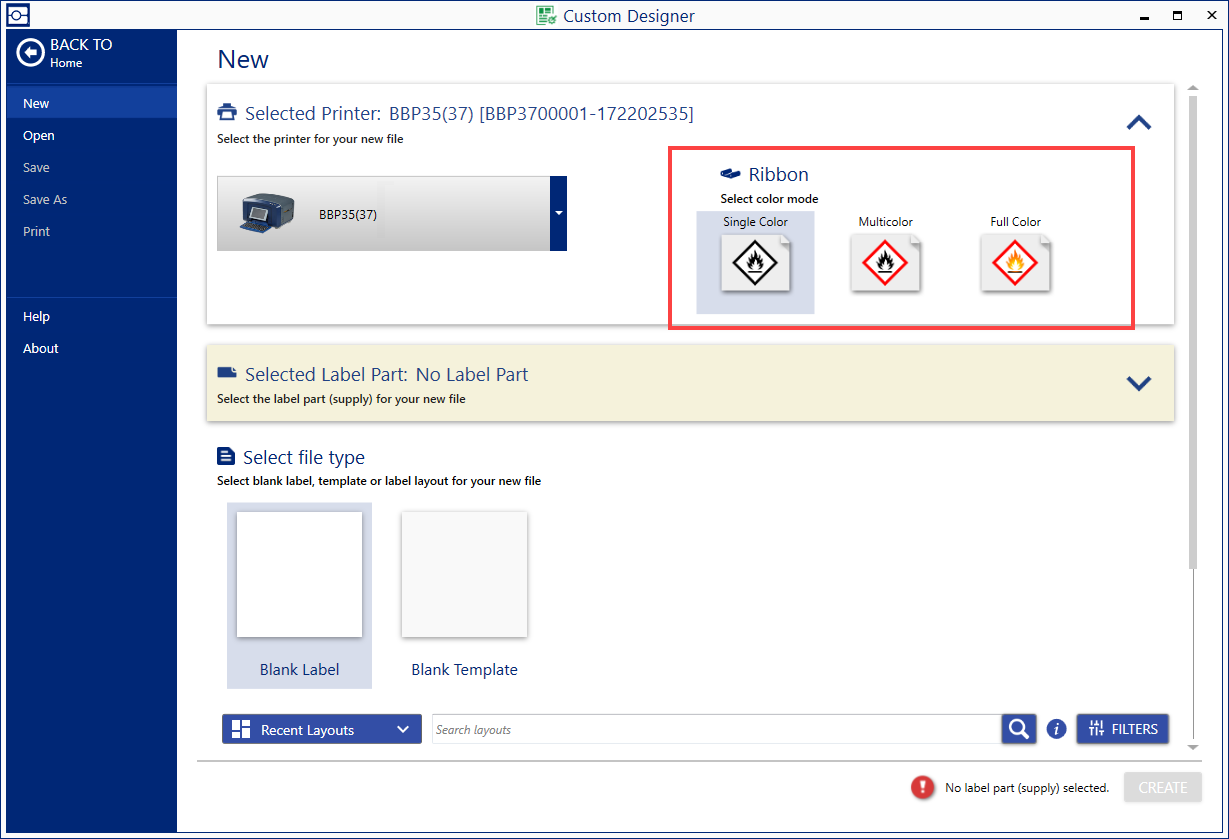Select Open in the left sidebar
Image resolution: width=1229 pixels, height=839 pixels.
pyautogui.click(x=39, y=135)
